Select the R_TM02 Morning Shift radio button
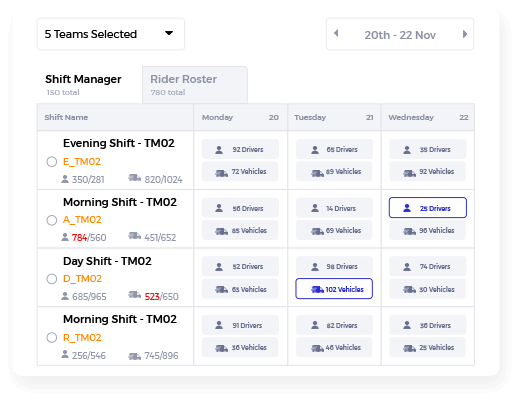The height and width of the screenshot is (401, 520). tap(52, 337)
